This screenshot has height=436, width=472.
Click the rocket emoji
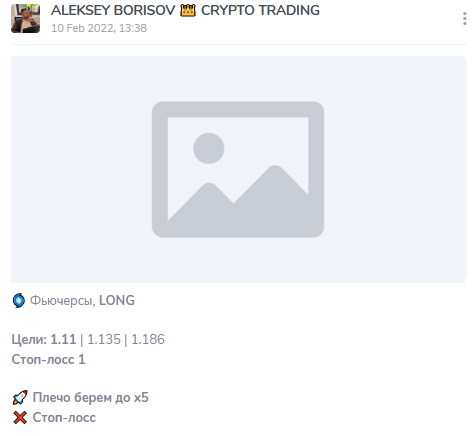point(20,398)
